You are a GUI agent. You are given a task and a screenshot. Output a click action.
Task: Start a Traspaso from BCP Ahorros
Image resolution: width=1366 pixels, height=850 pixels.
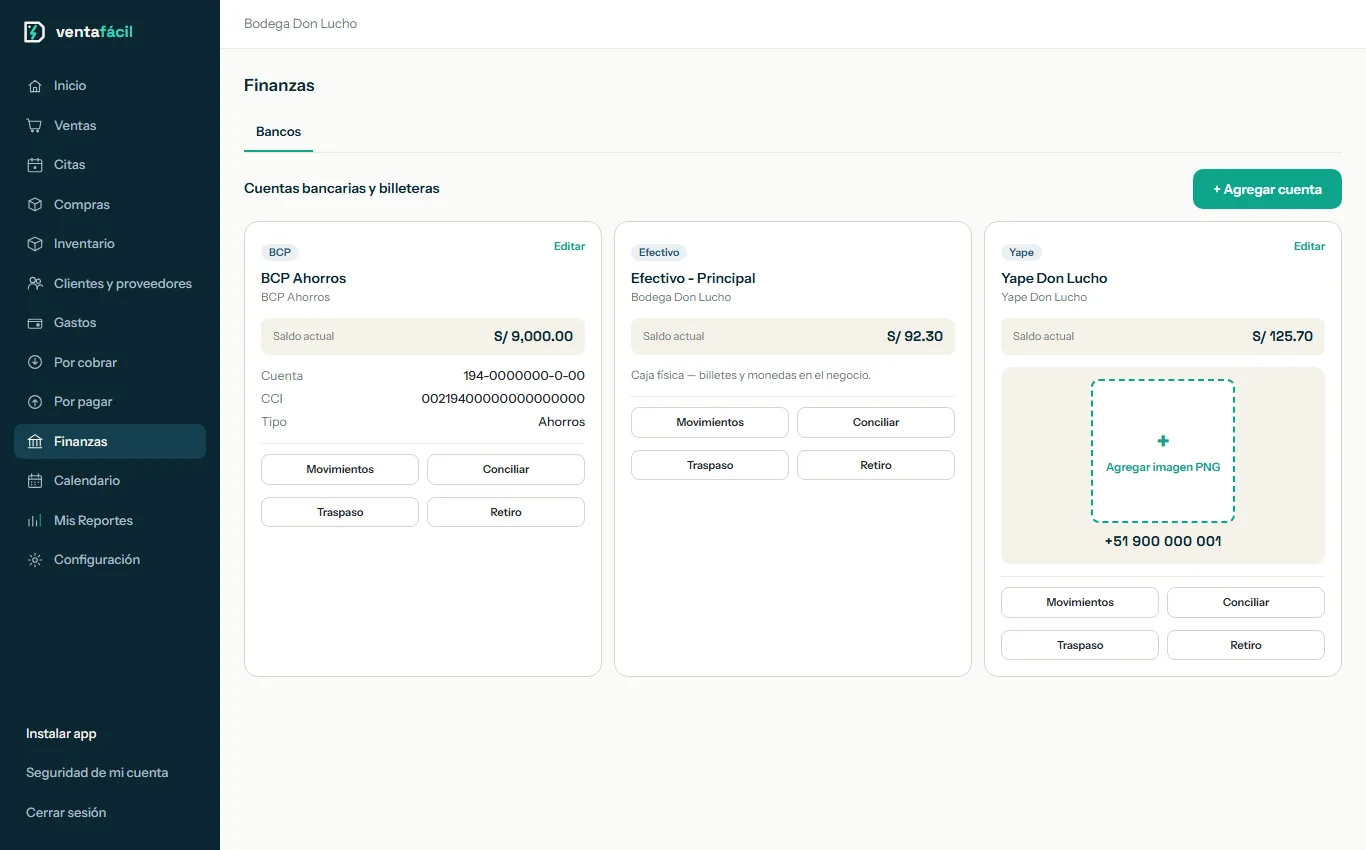click(340, 512)
